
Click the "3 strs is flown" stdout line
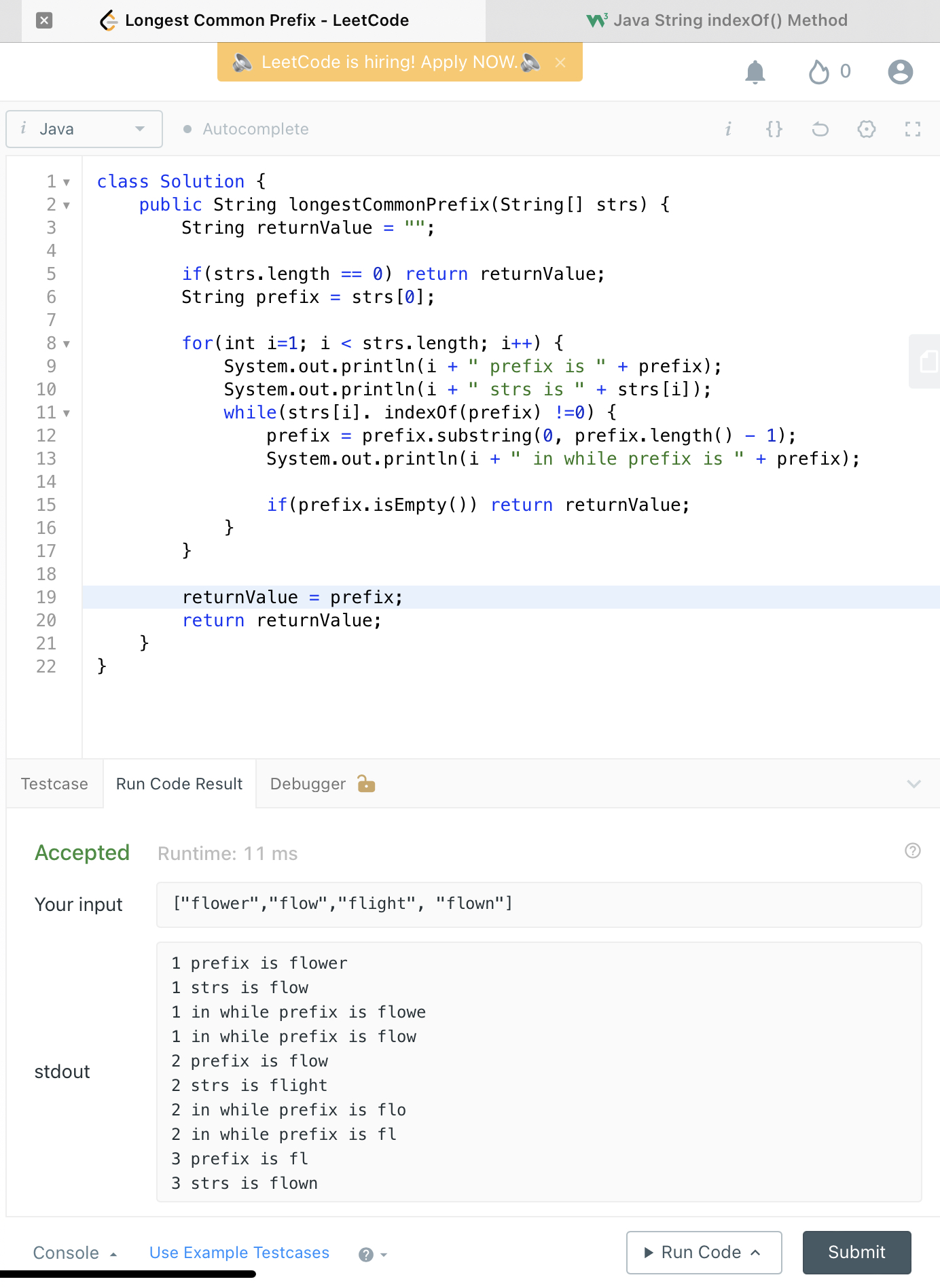tap(245, 1183)
